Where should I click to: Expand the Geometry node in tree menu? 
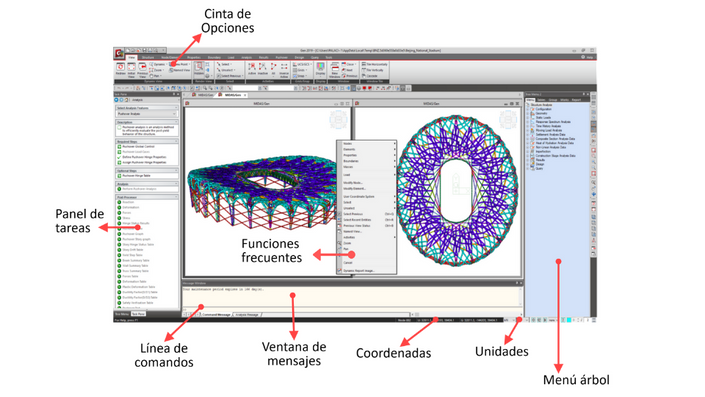point(527,113)
